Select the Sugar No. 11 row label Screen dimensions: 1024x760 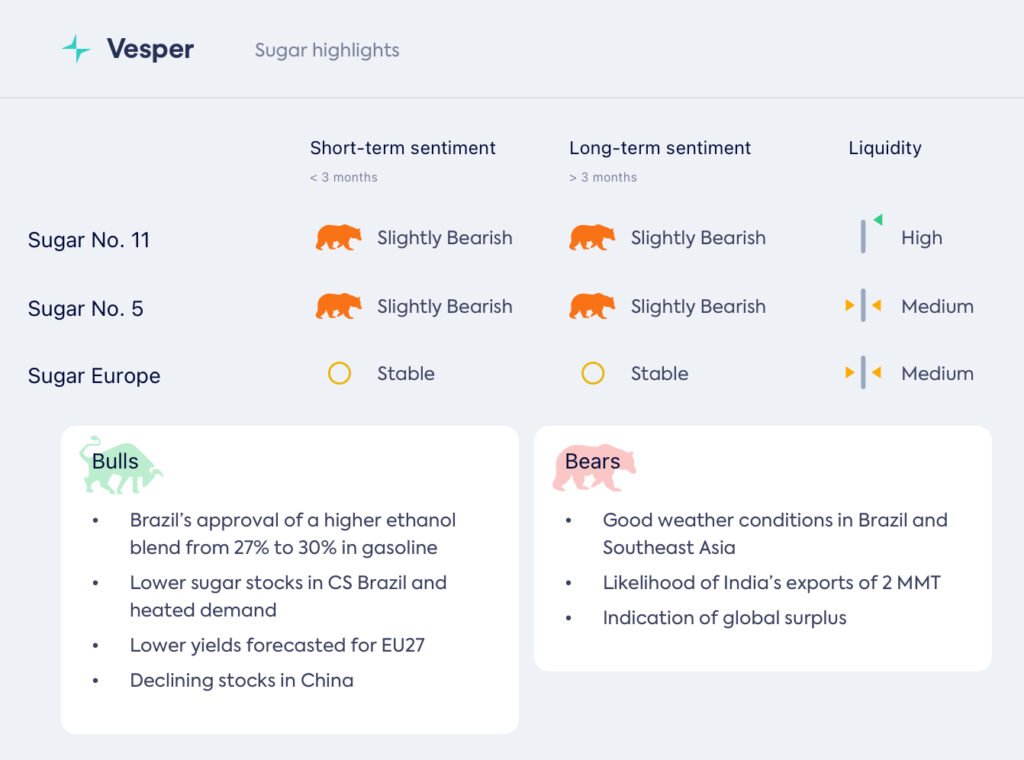tap(89, 240)
